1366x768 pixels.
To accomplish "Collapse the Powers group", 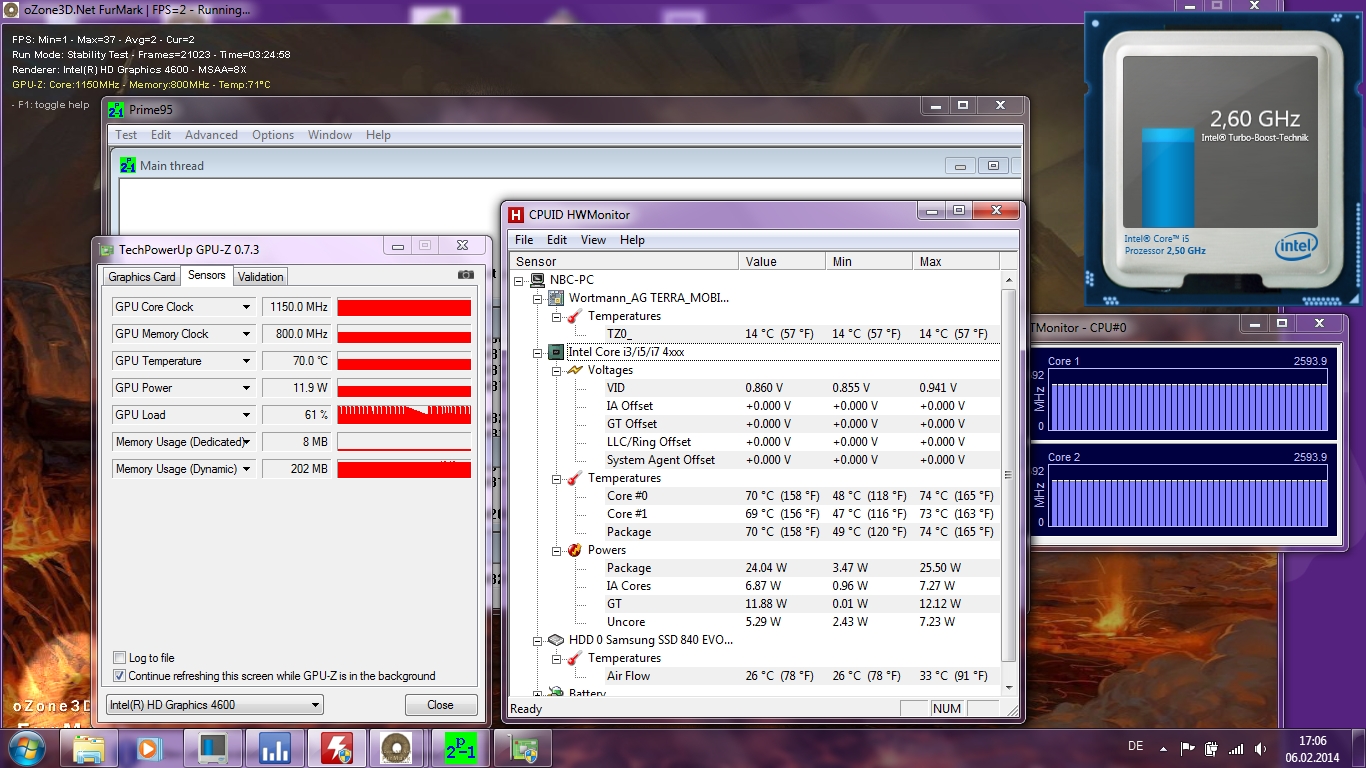I will [x=557, y=551].
